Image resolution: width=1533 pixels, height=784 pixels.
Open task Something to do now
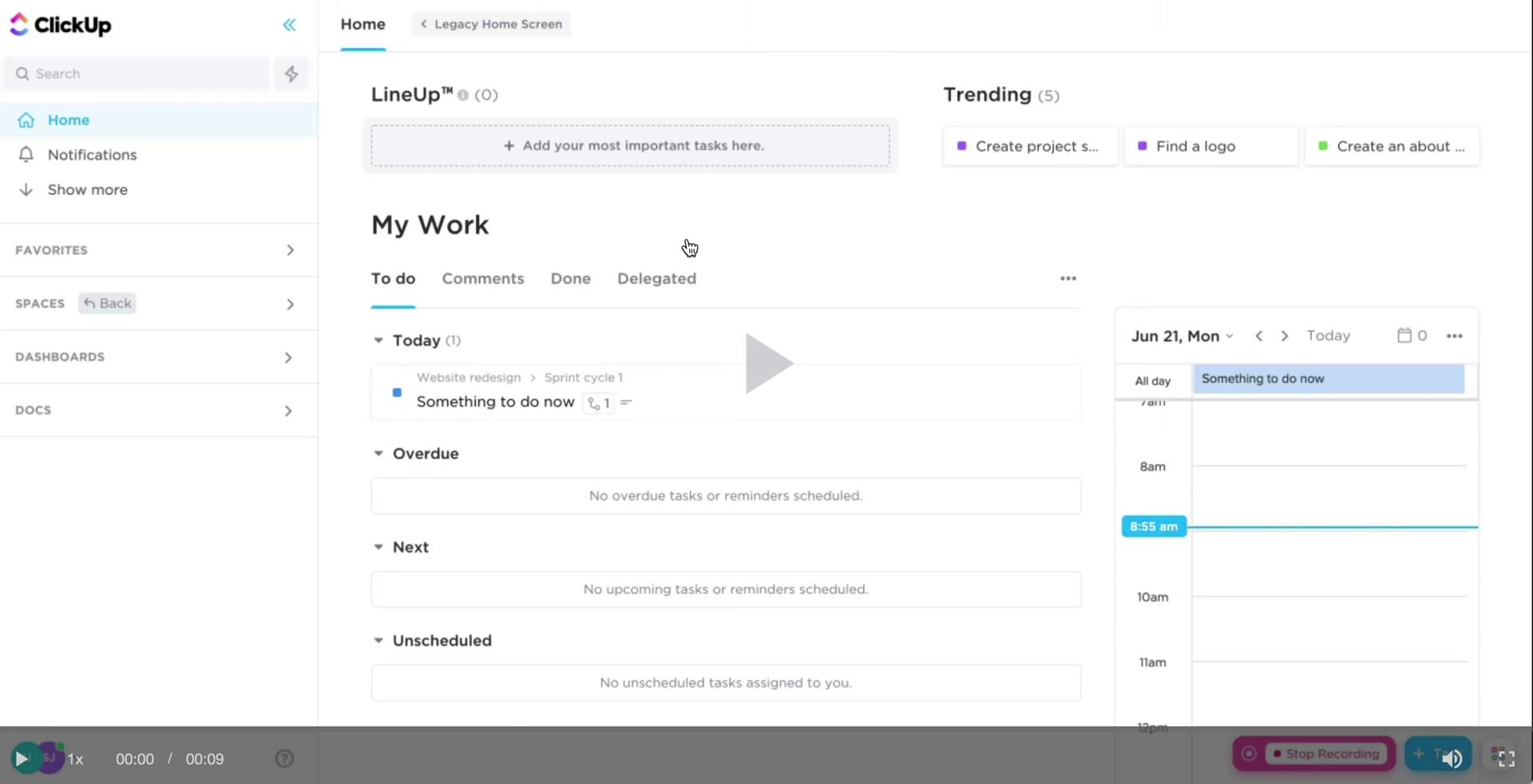point(495,402)
